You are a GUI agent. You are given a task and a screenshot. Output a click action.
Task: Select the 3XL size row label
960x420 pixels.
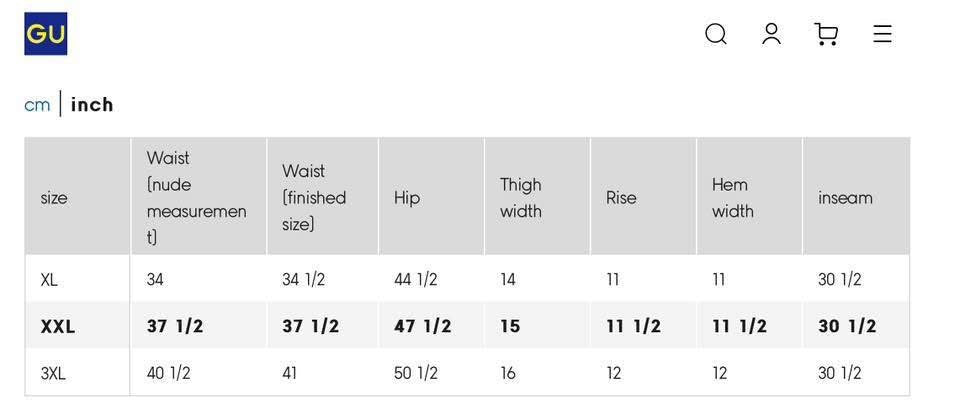[53, 373]
